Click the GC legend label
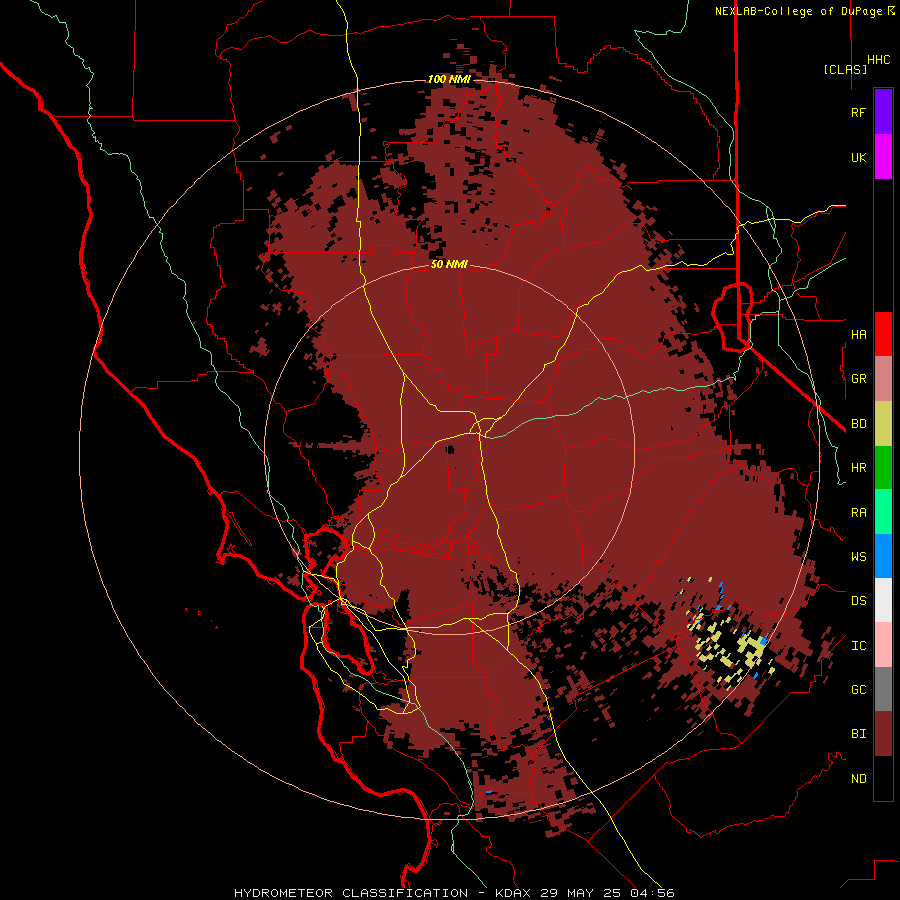The image size is (900, 900). click(858, 690)
